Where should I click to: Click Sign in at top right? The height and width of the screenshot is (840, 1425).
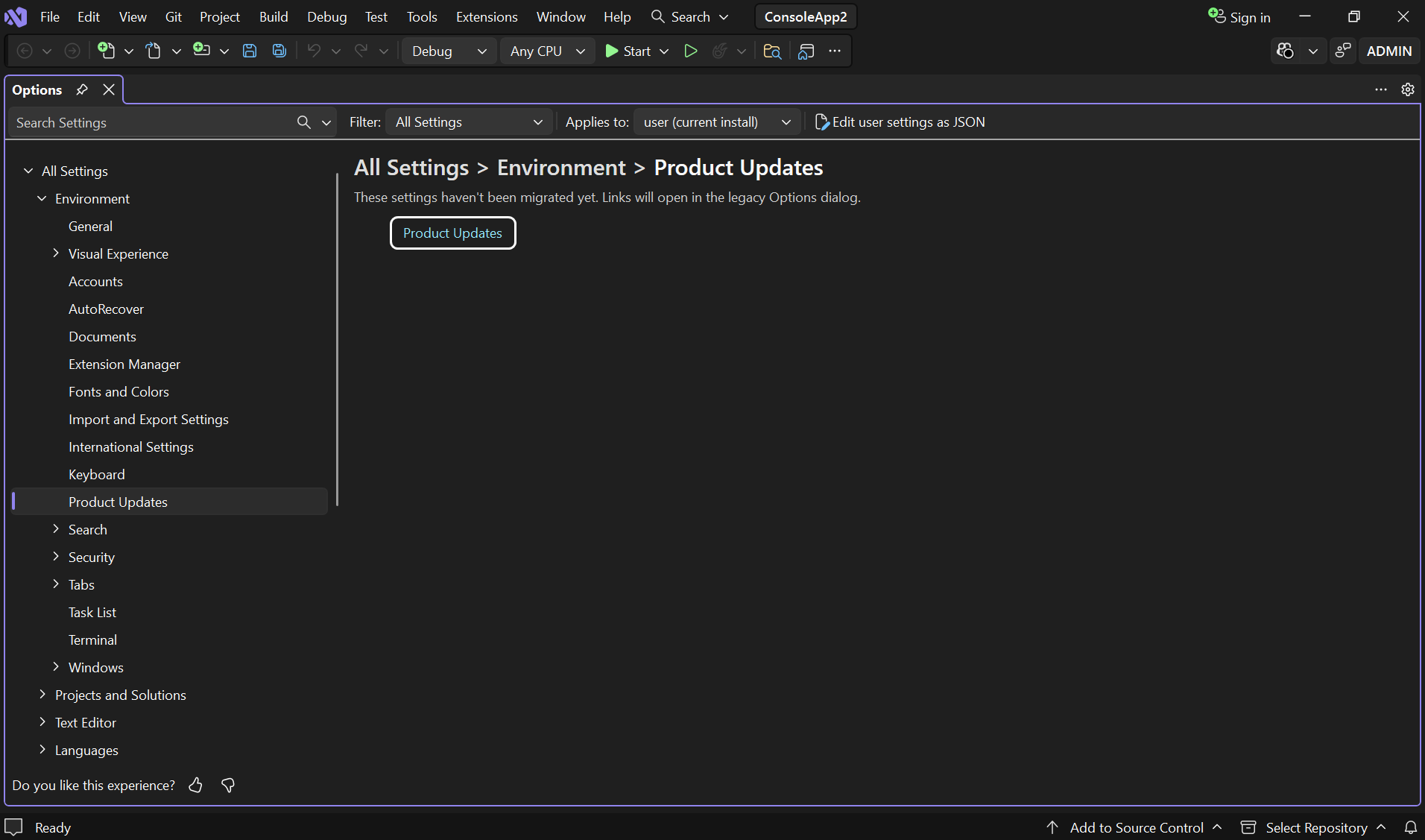pyautogui.click(x=1239, y=16)
